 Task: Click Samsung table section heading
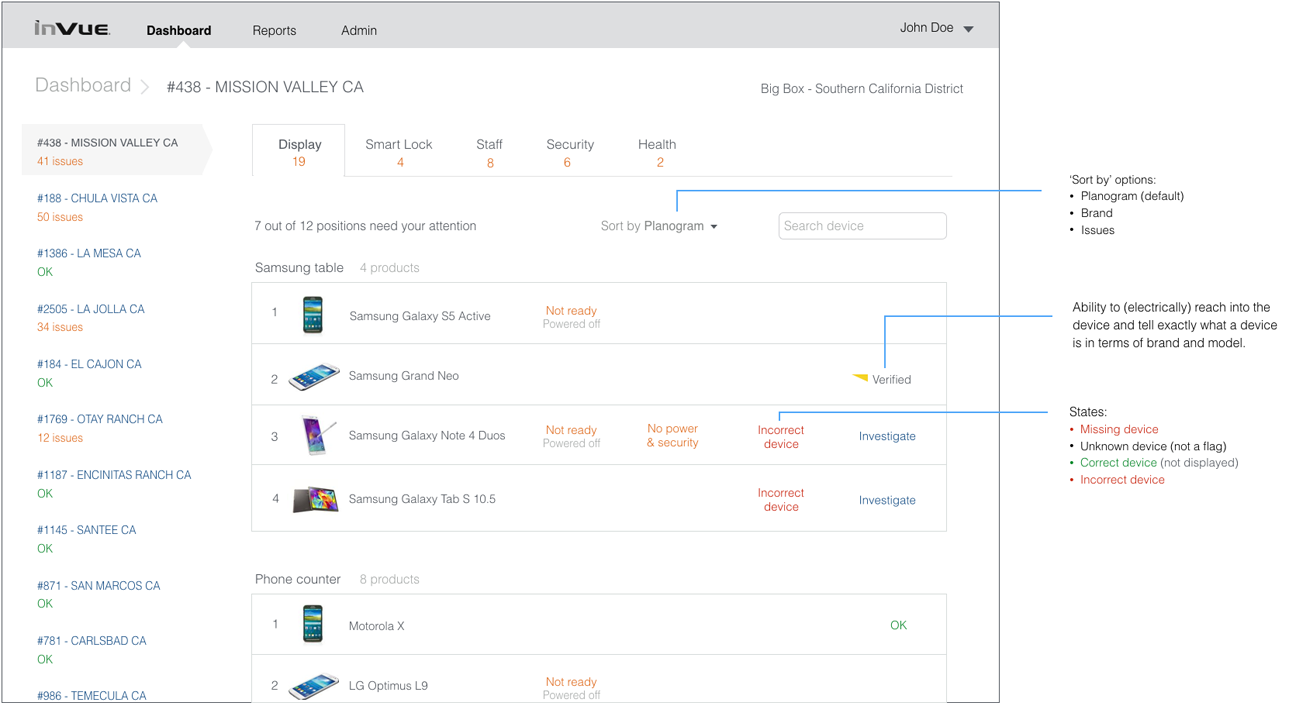point(299,268)
